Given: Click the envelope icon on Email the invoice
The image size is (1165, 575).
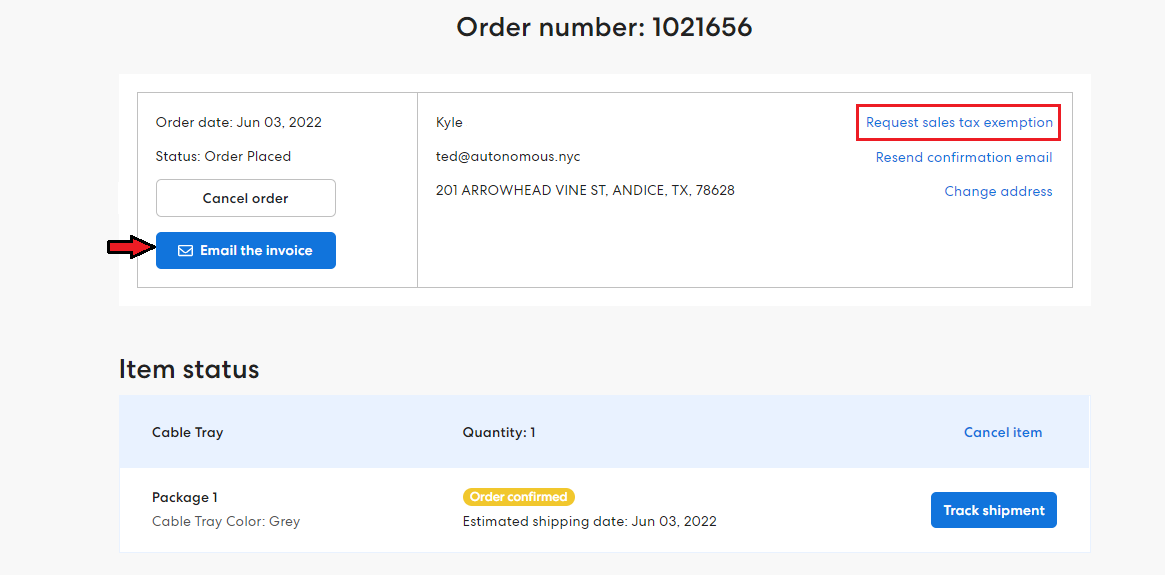Looking at the screenshot, I should tap(185, 251).
